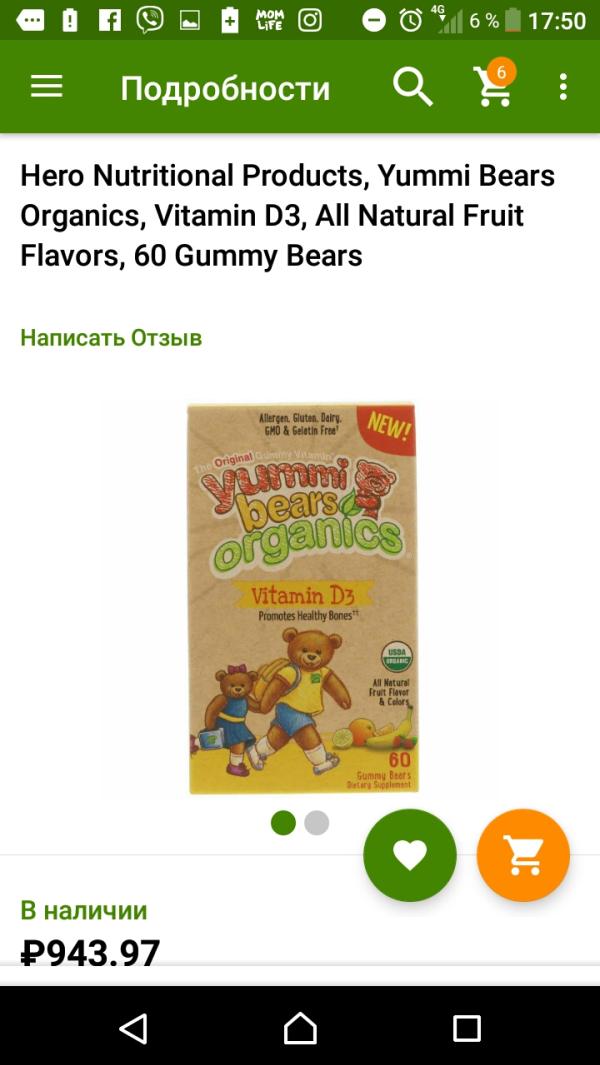Open the three-dot overflow menu

(563, 87)
